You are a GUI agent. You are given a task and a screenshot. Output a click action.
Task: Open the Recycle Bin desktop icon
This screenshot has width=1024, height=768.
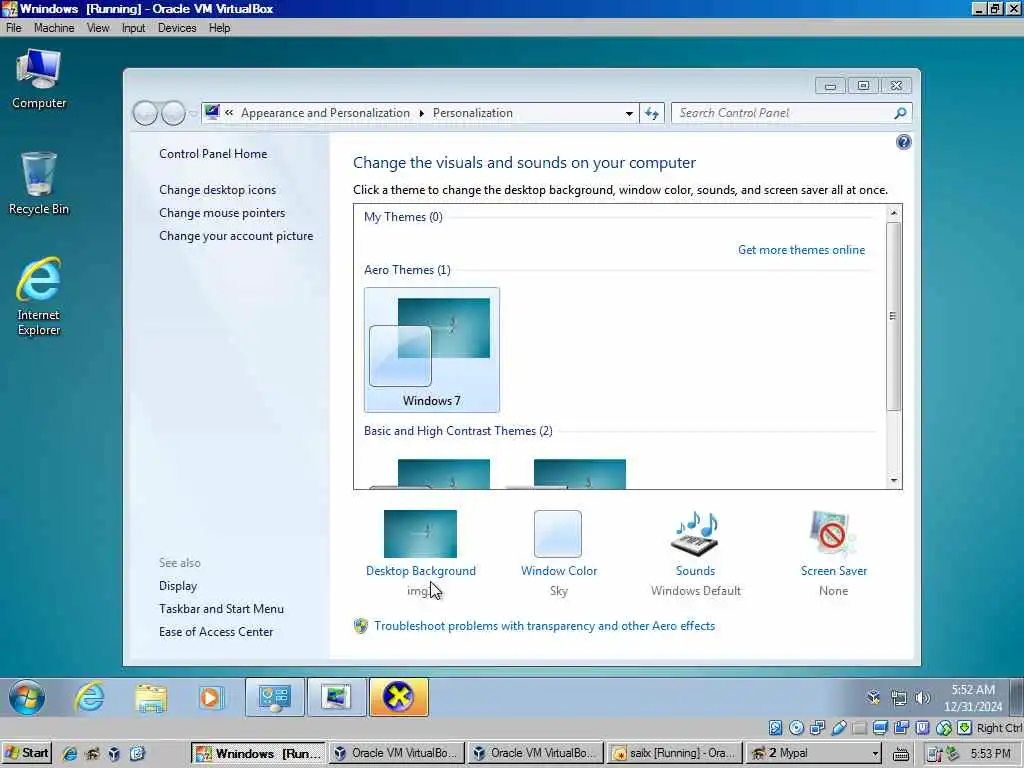[x=39, y=184]
